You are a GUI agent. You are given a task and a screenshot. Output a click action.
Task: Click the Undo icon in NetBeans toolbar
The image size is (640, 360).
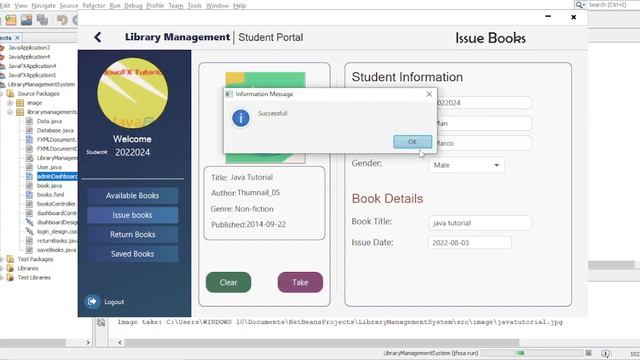click(x=62, y=20)
